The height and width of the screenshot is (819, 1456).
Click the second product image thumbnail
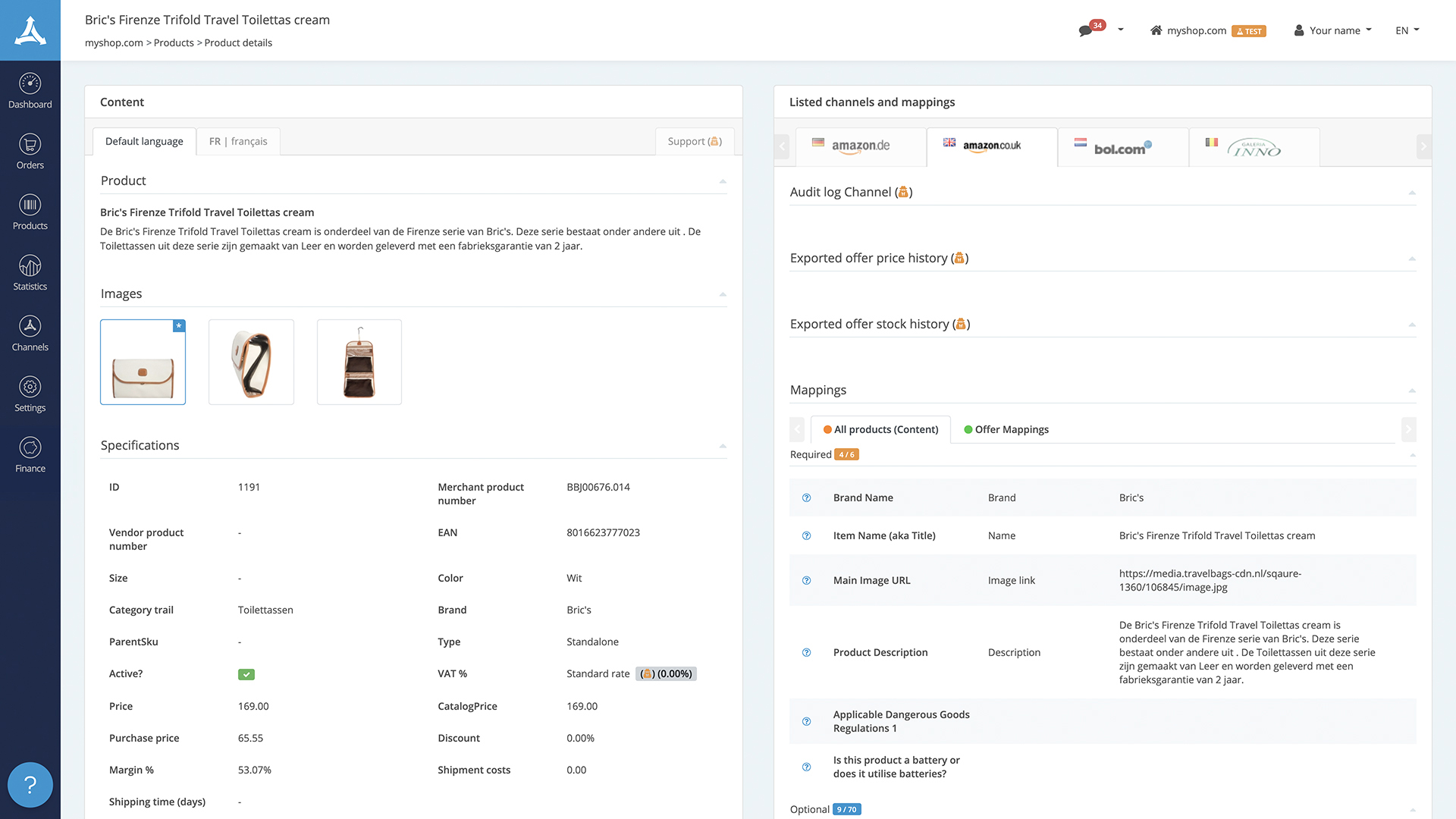(251, 362)
